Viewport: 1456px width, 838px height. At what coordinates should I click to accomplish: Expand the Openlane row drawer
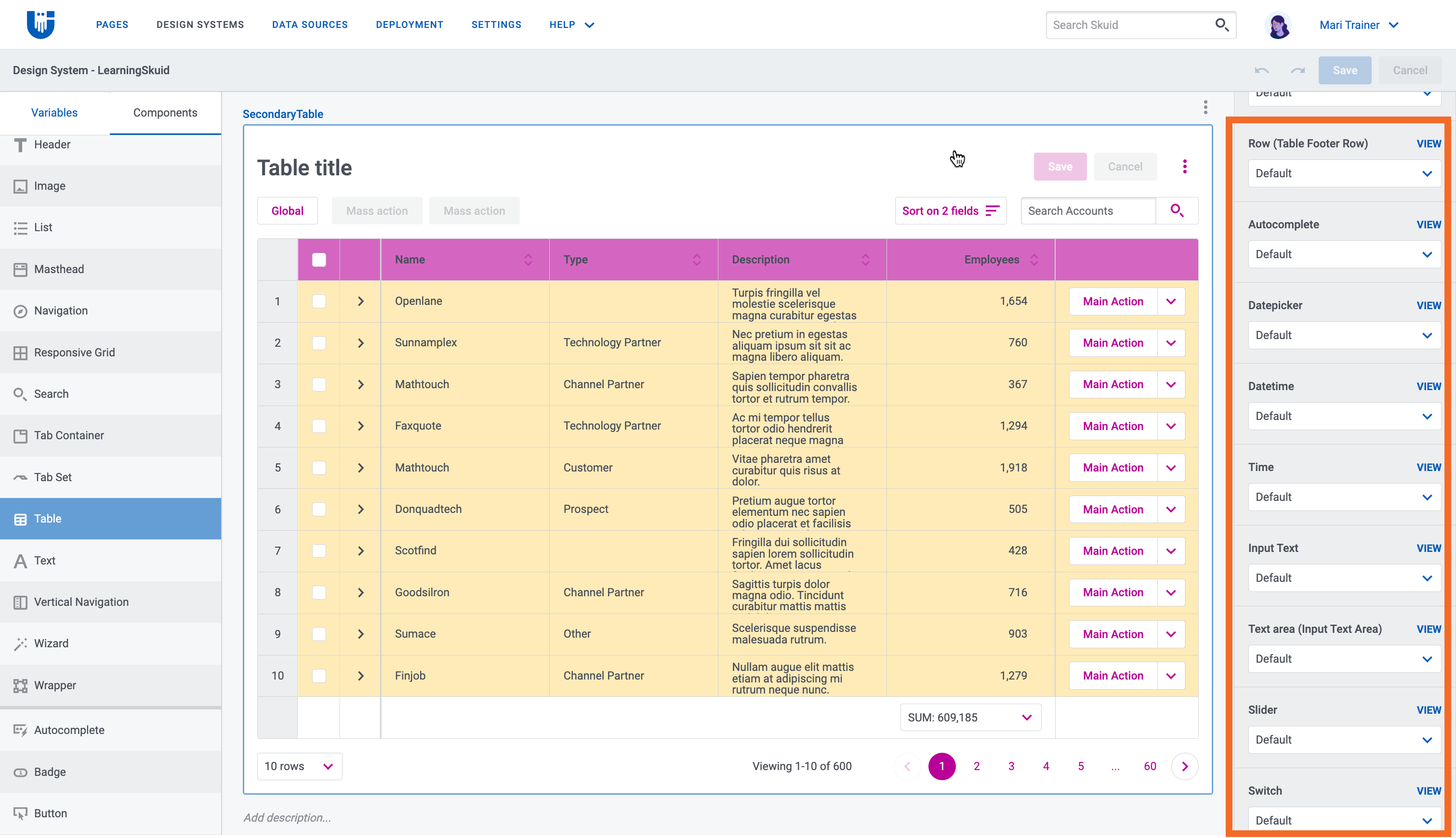360,301
